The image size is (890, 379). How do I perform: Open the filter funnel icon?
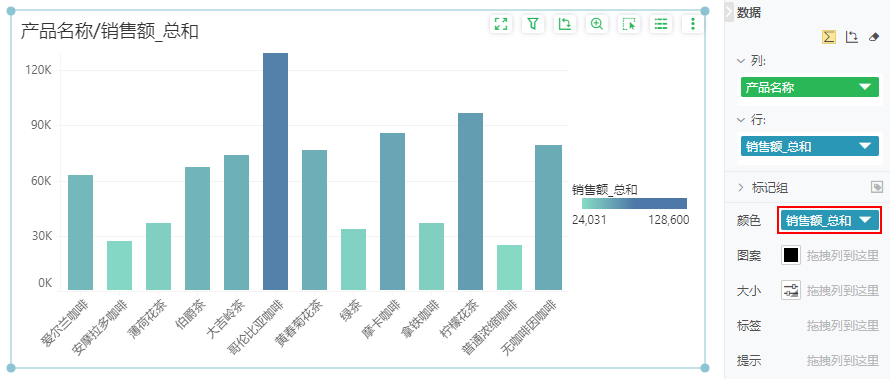coord(532,24)
